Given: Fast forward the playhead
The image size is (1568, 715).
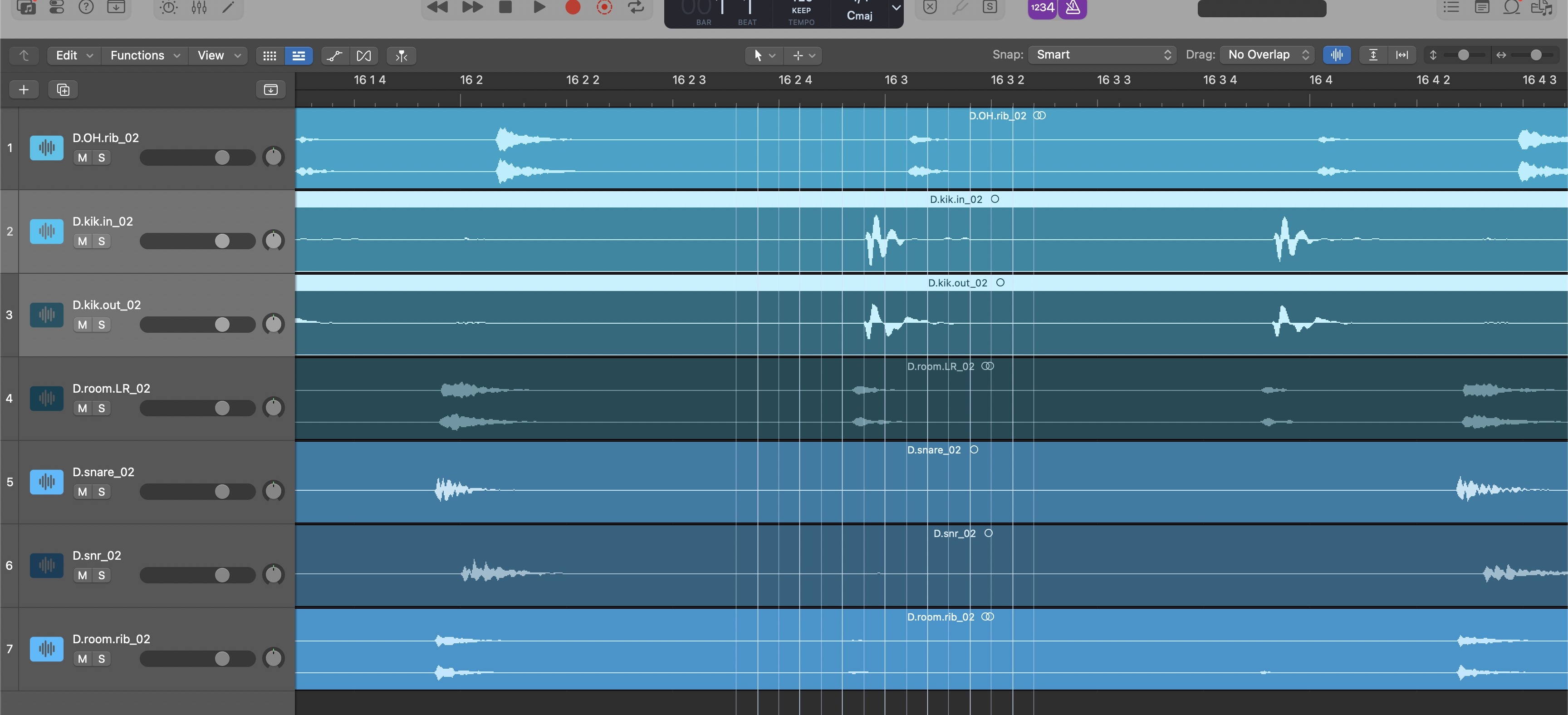Looking at the screenshot, I should pyautogui.click(x=472, y=7).
